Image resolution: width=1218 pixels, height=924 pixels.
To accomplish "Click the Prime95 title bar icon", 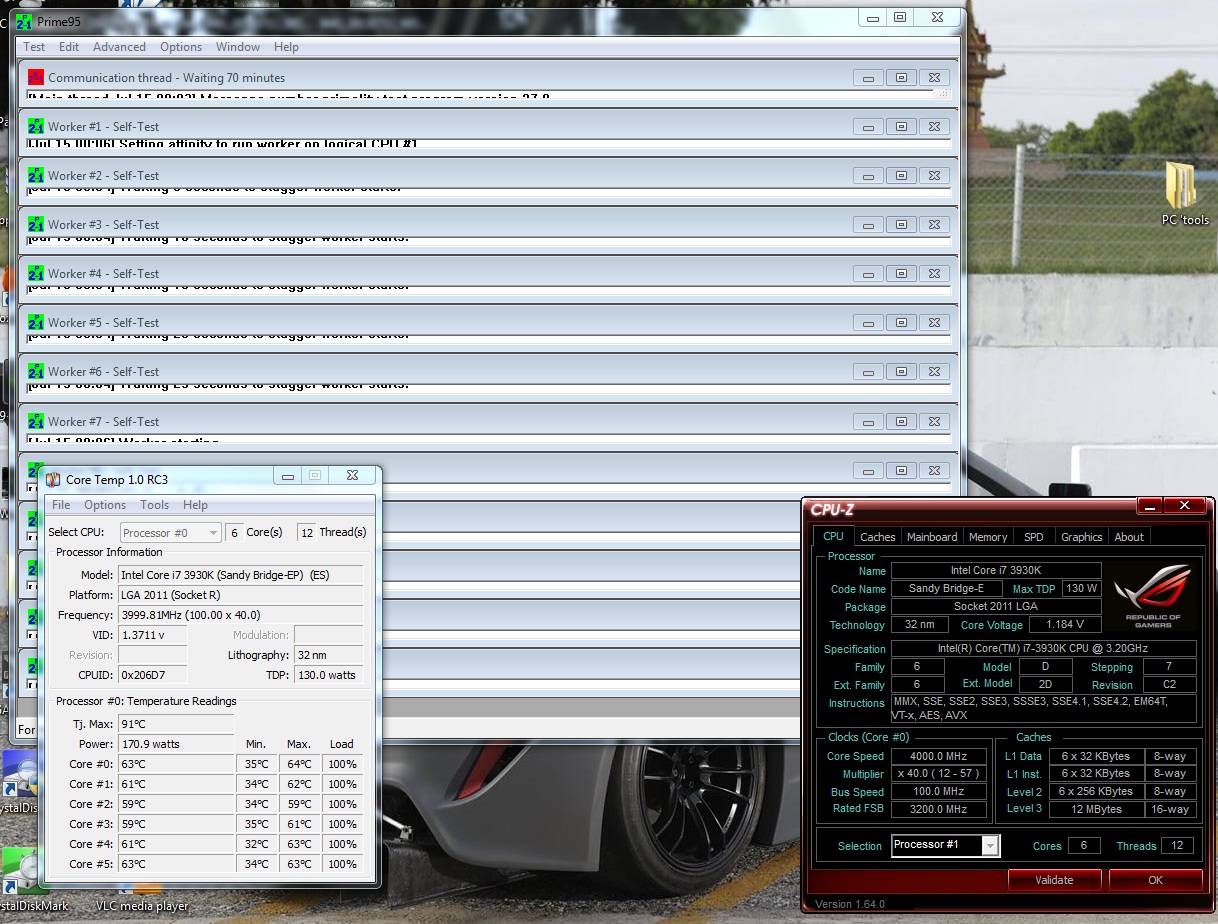I will tap(24, 22).
